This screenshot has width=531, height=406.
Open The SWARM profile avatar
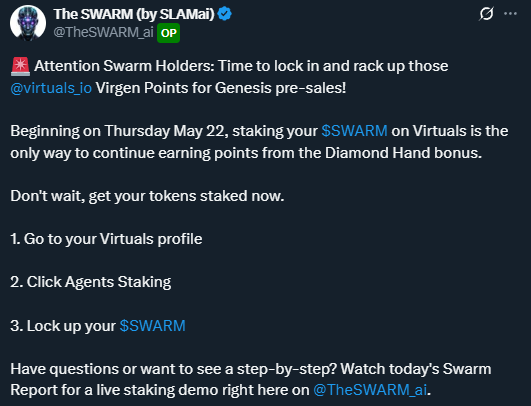(x=28, y=23)
